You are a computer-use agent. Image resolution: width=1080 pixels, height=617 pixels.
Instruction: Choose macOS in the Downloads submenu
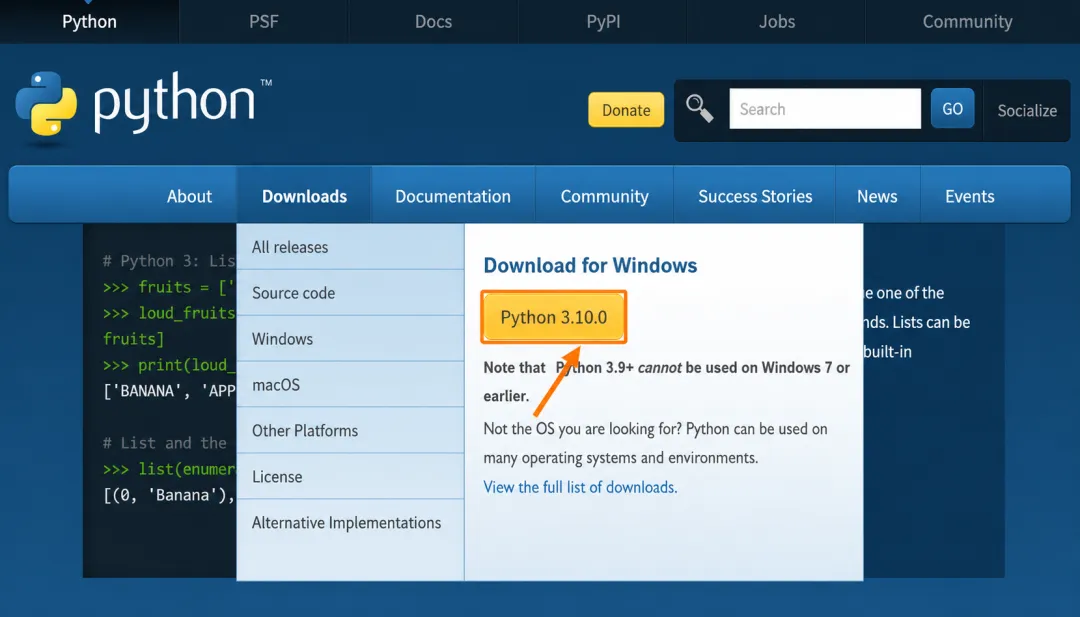pos(351,384)
